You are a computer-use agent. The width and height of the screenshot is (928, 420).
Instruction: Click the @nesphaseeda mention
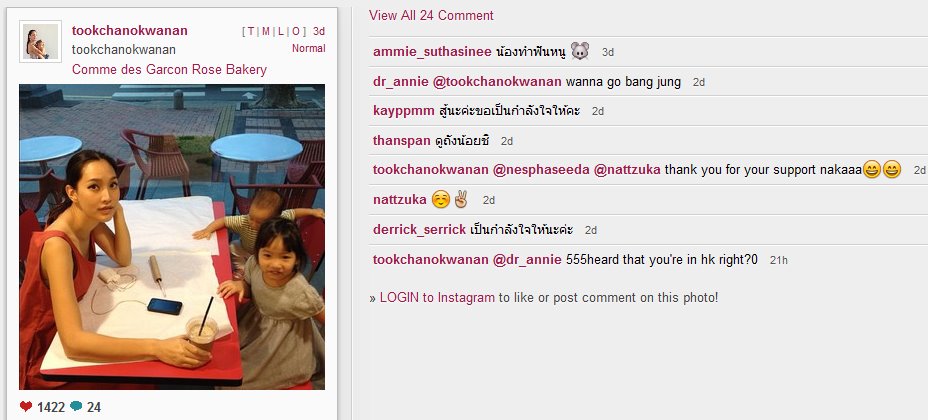(x=541, y=170)
